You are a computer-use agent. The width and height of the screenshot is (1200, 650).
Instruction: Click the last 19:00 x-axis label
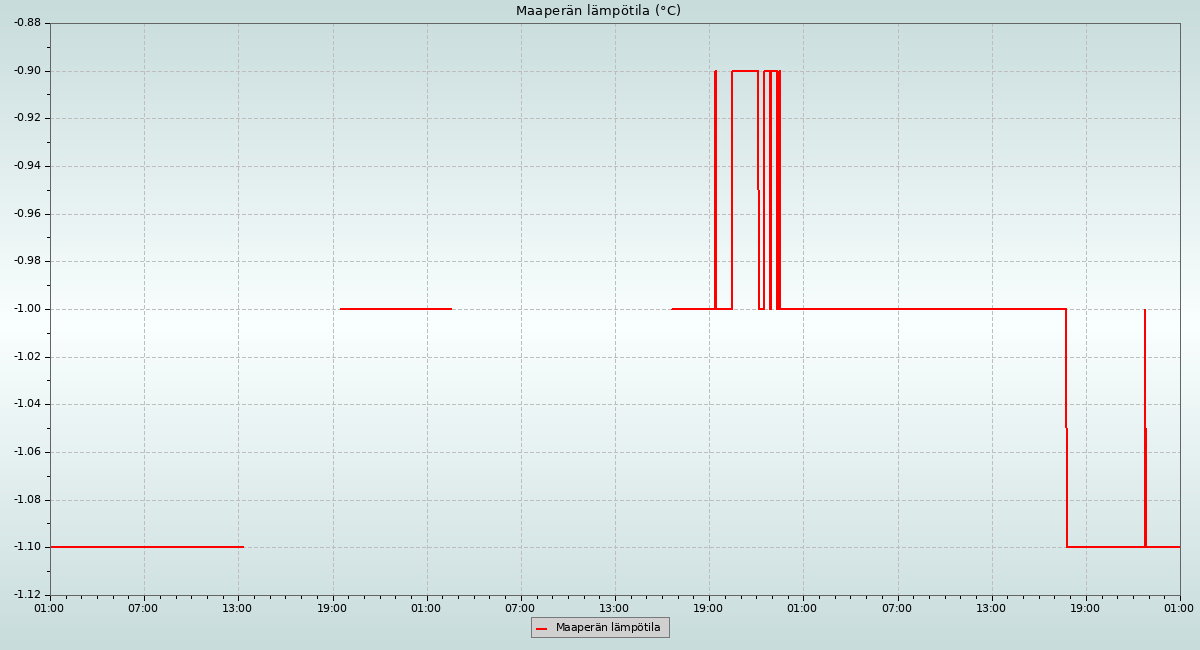tap(1085, 608)
